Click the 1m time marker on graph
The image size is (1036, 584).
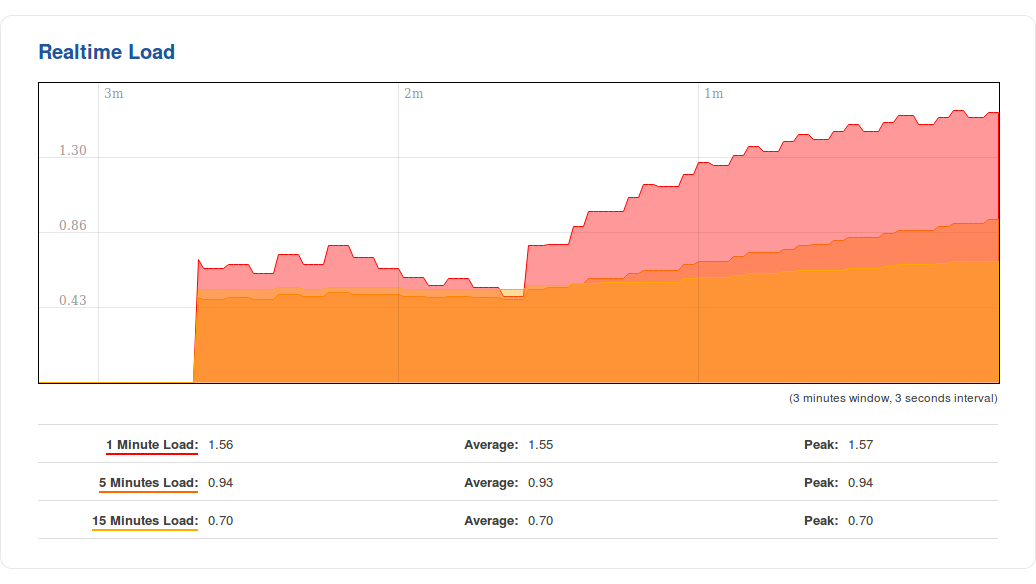(713, 94)
